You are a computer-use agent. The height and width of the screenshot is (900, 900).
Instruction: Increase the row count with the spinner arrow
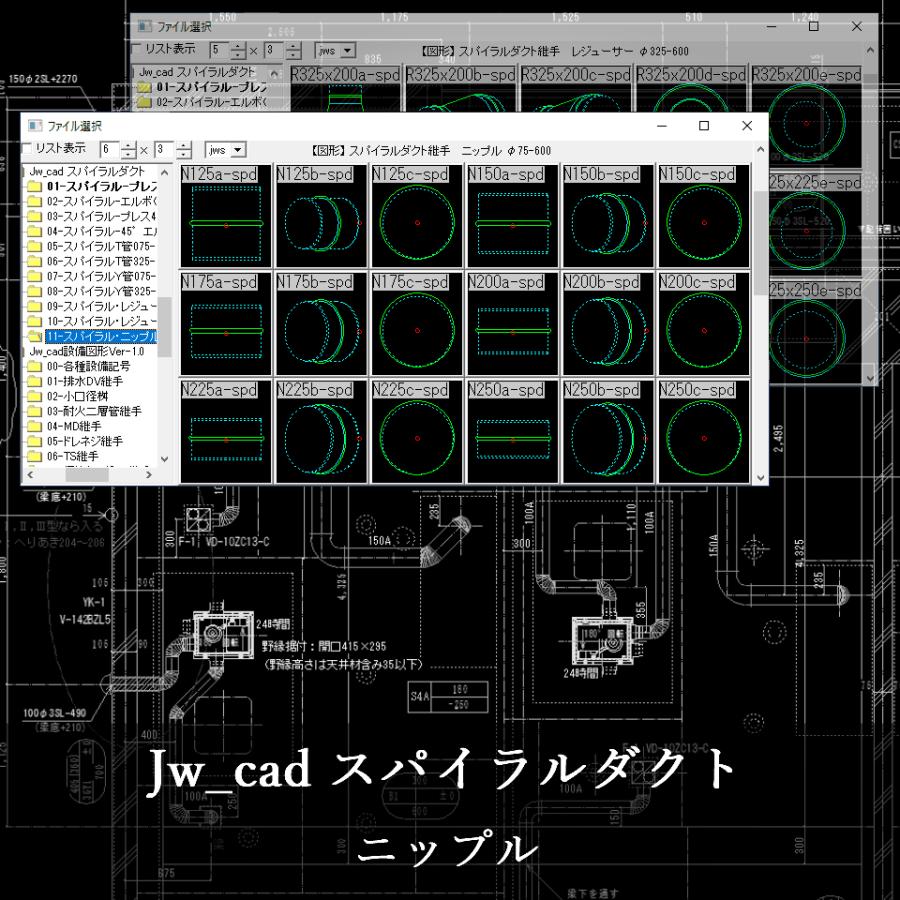(183, 145)
